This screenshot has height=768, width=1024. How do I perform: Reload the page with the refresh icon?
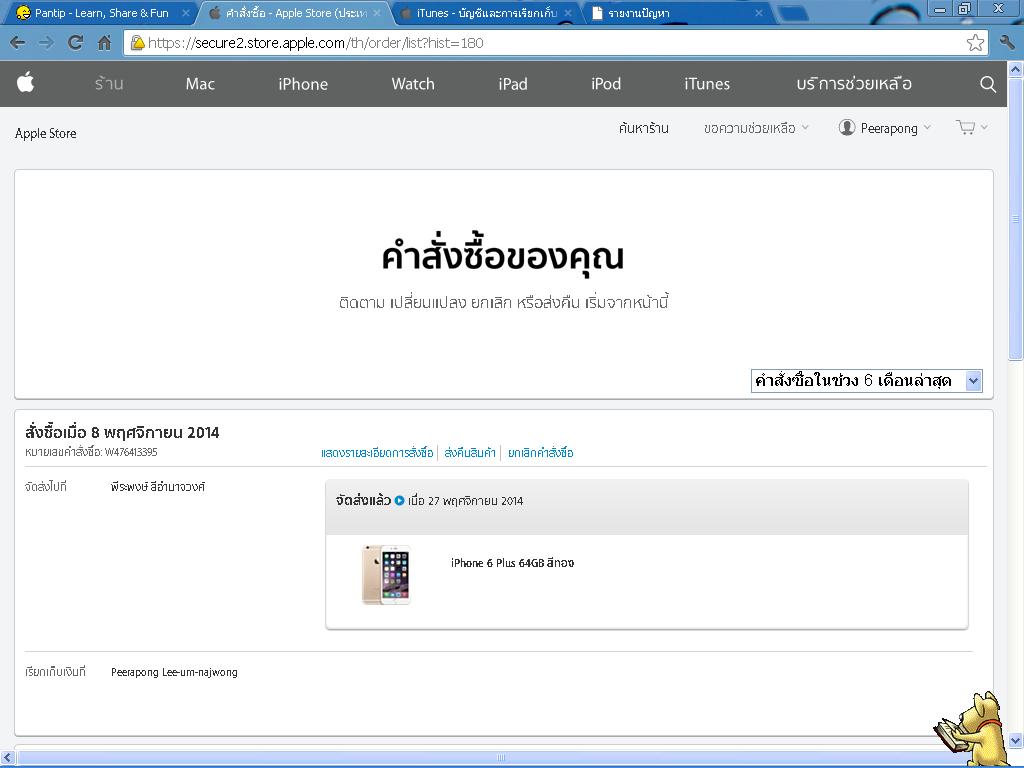(x=76, y=43)
